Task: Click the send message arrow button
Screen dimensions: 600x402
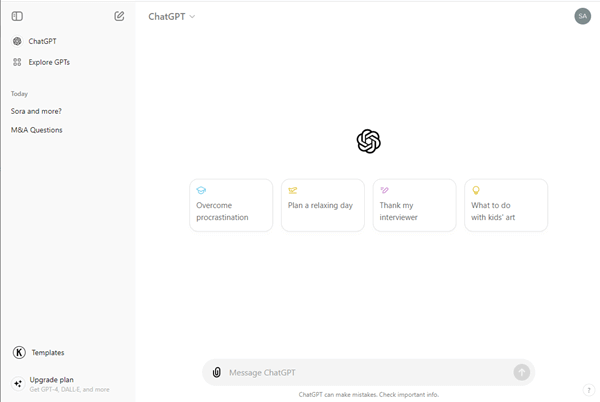Action: [522, 372]
